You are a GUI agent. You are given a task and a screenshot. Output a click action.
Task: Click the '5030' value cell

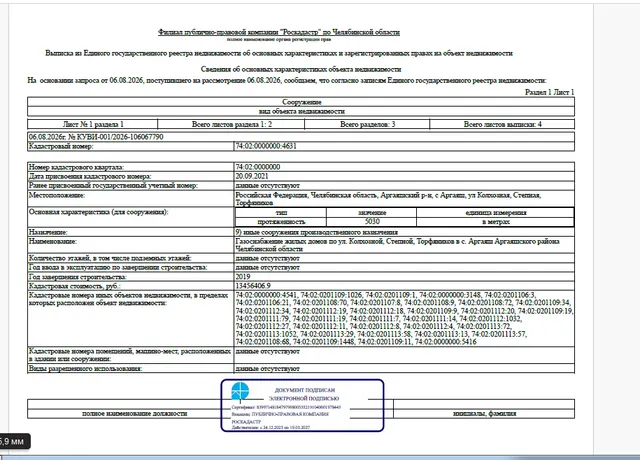(x=372, y=222)
